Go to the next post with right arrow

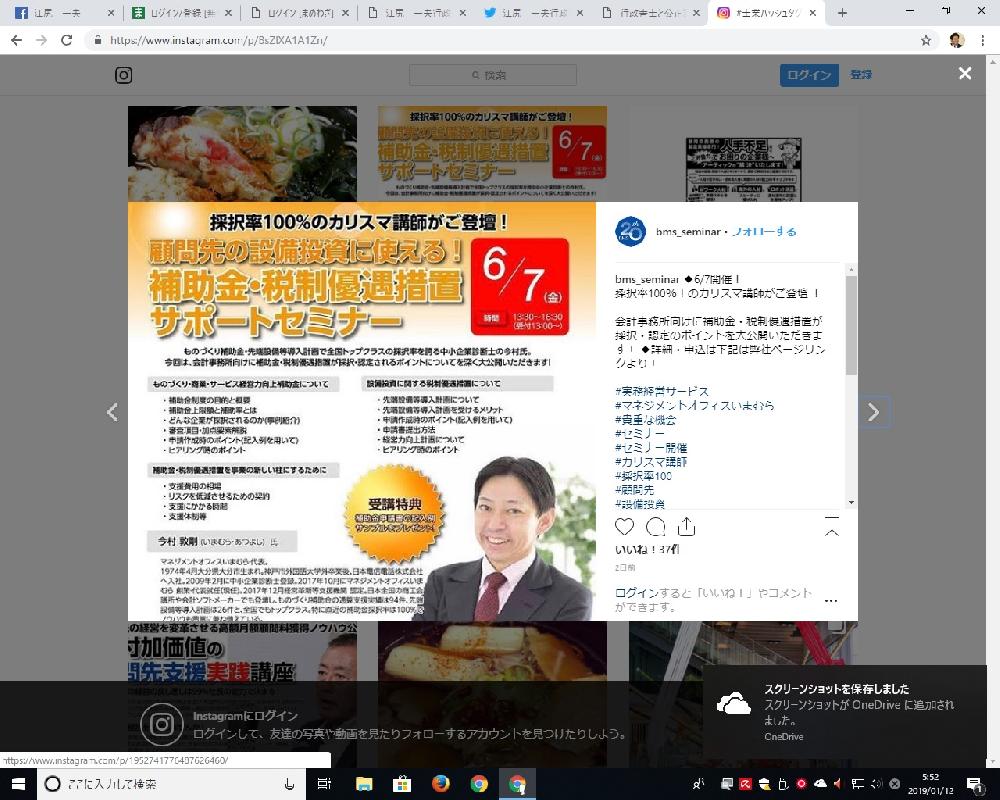click(x=873, y=412)
